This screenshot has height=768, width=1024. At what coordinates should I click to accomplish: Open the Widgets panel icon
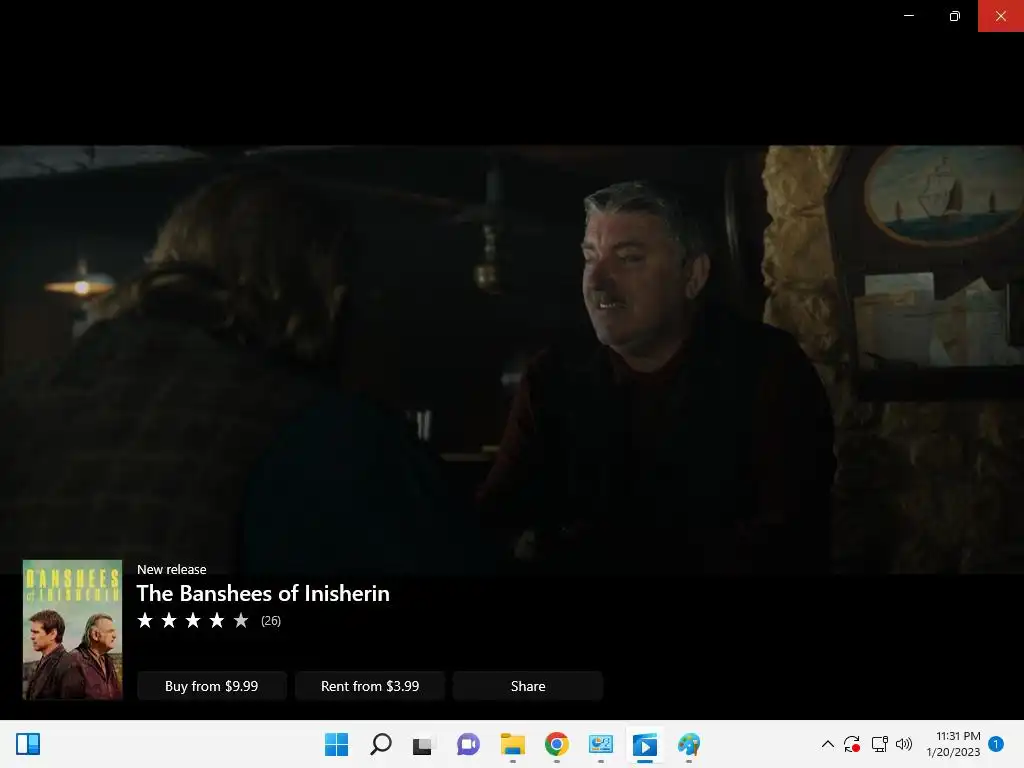point(28,744)
